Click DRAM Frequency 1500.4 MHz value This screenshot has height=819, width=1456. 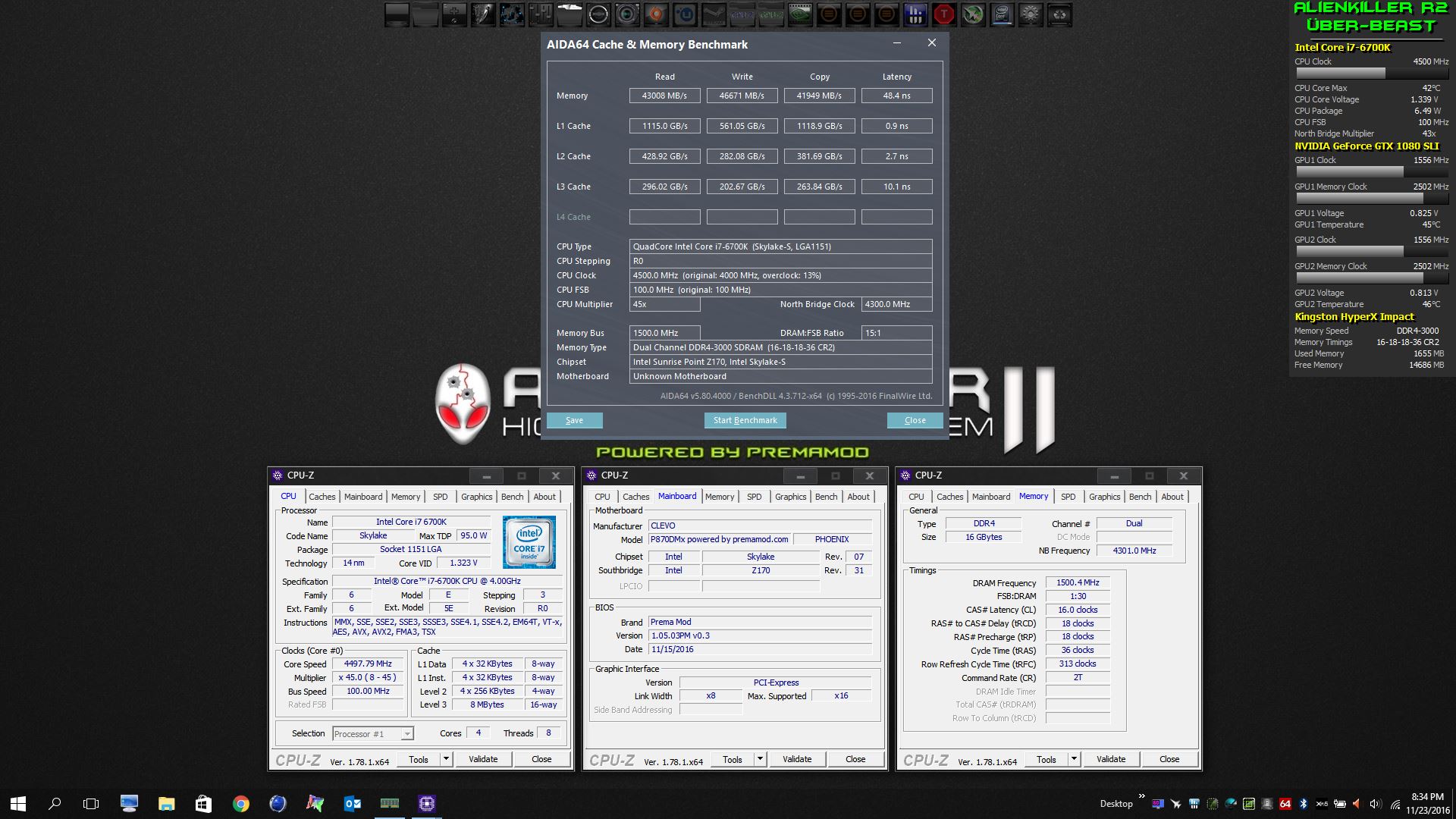(x=1078, y=582)
